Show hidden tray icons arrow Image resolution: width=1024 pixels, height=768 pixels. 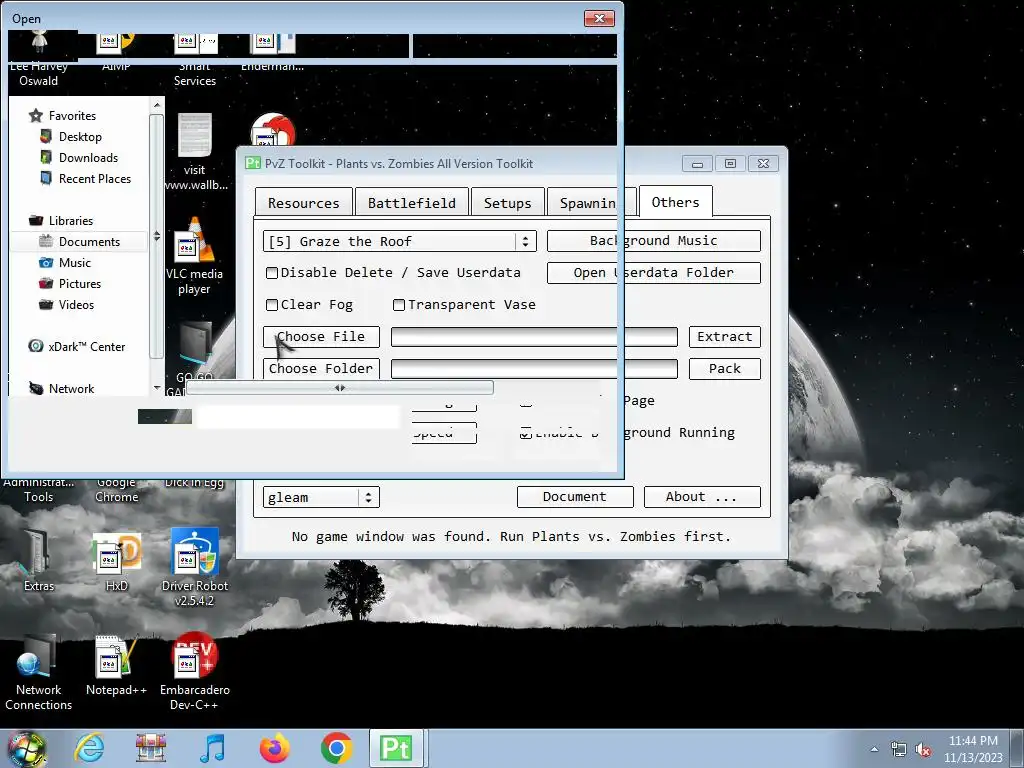click(x=874, y=750)
